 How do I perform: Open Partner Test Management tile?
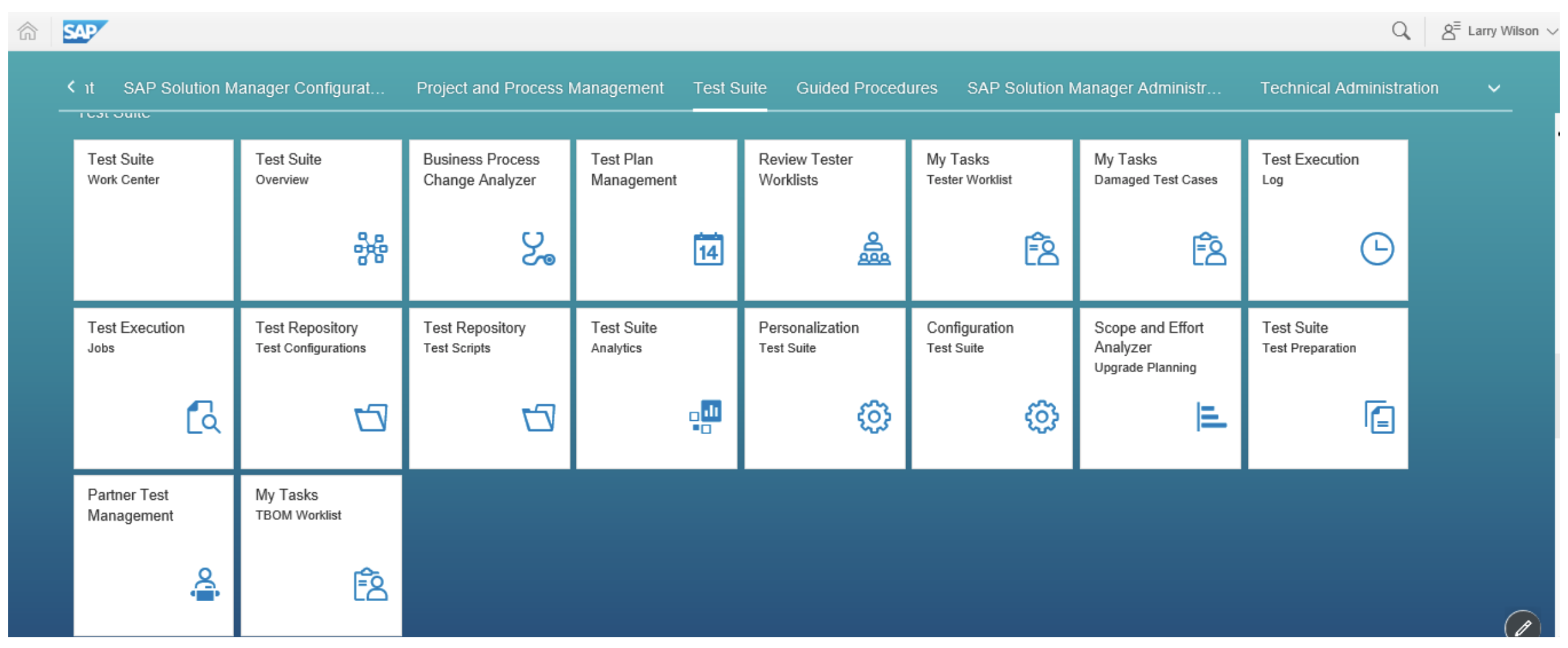coord(153,555)
